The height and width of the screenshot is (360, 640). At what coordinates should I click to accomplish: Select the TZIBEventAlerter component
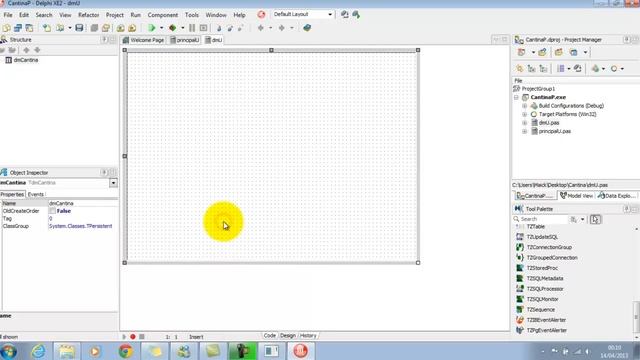[x=546, y=320]
